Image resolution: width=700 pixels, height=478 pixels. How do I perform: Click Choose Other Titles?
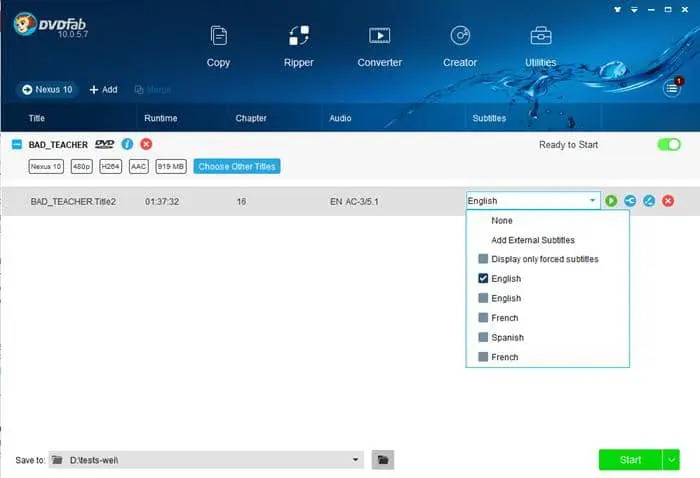pos(237,166)
